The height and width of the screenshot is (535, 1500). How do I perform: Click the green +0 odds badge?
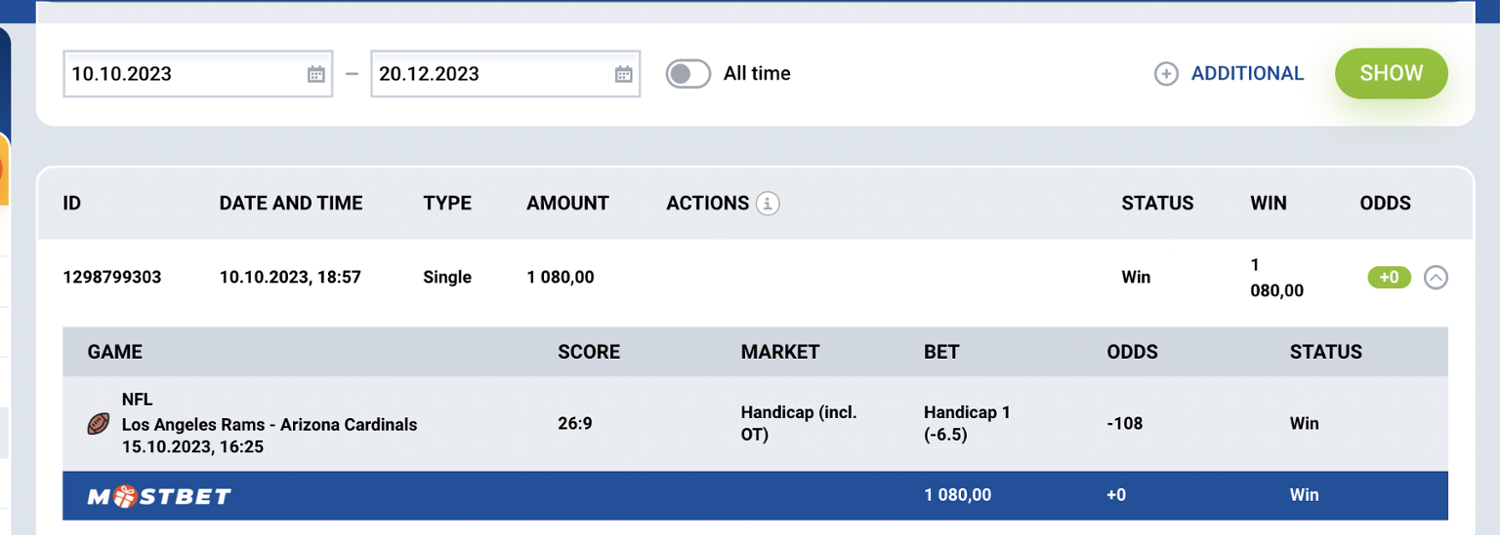coord(1389,278)
